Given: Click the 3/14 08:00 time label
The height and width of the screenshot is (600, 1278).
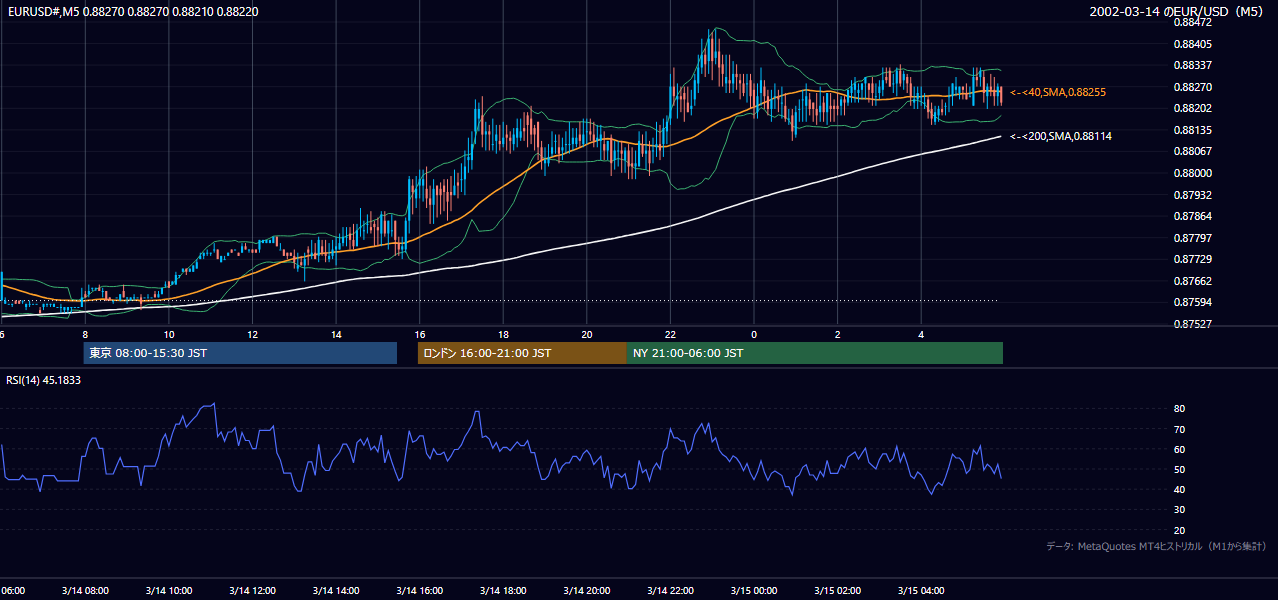Looking at the screenshot, I should pyautogui.click(x=85, y=590).
